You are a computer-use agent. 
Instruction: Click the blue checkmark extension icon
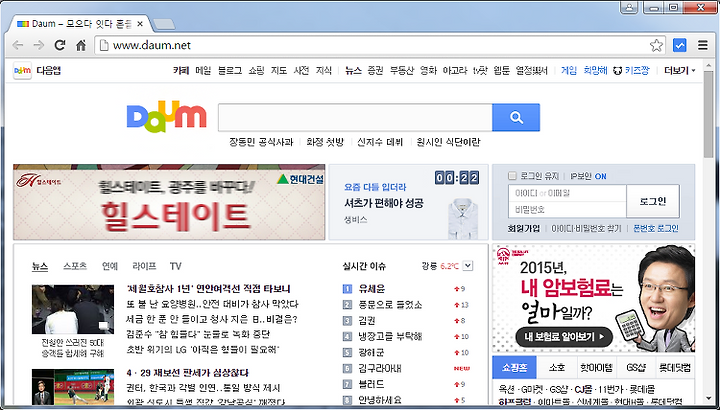coord(680,45)
